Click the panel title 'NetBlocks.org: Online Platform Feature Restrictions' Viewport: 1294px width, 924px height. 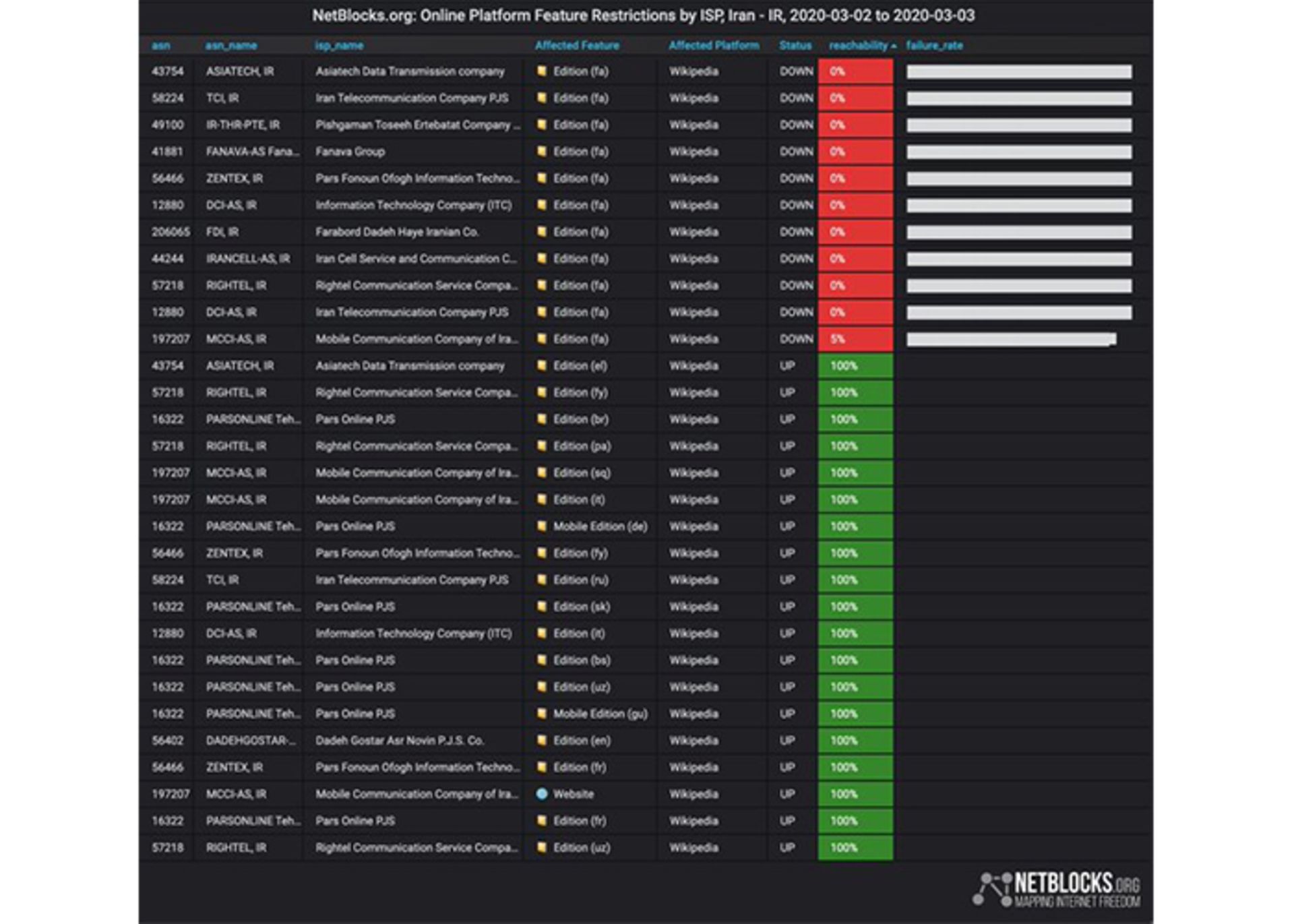point(643,16)
